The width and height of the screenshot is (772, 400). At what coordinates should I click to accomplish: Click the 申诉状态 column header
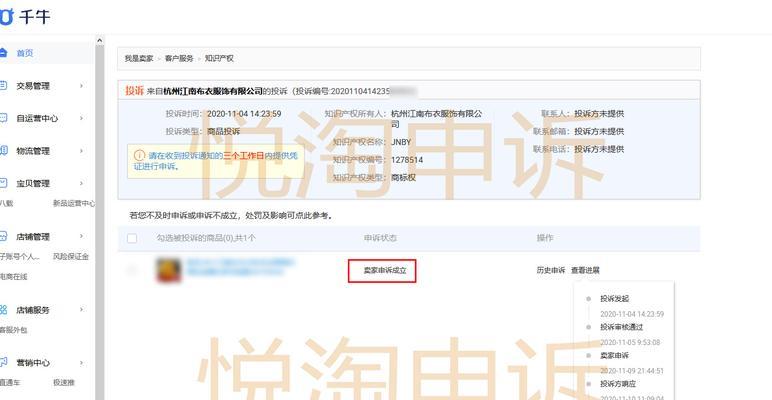tap(380, 238)
